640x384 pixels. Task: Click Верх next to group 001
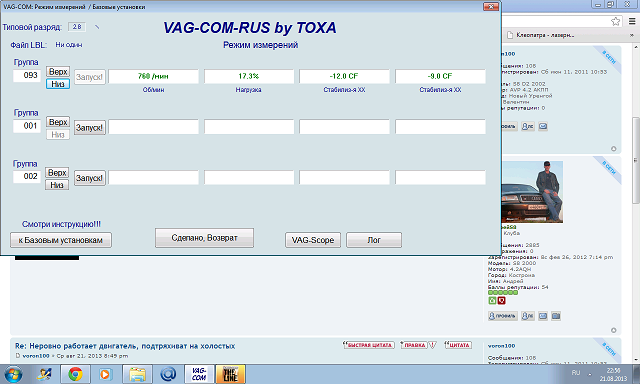(x=58, y=122)
